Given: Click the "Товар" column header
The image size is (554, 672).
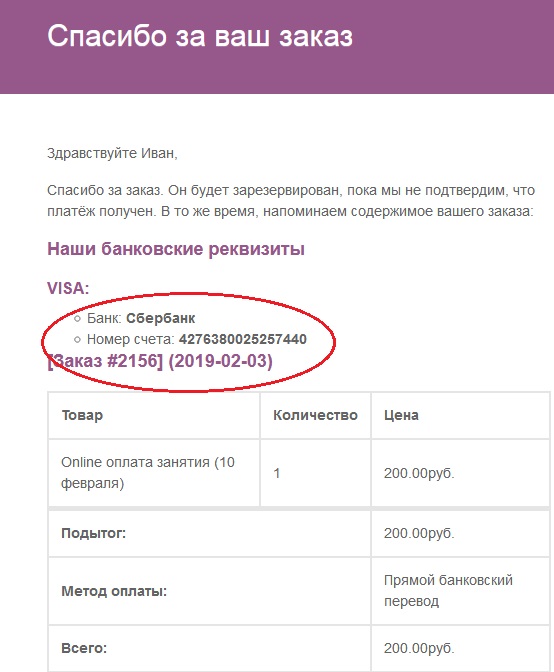Looking at the screenshot, I should [82, 415].
